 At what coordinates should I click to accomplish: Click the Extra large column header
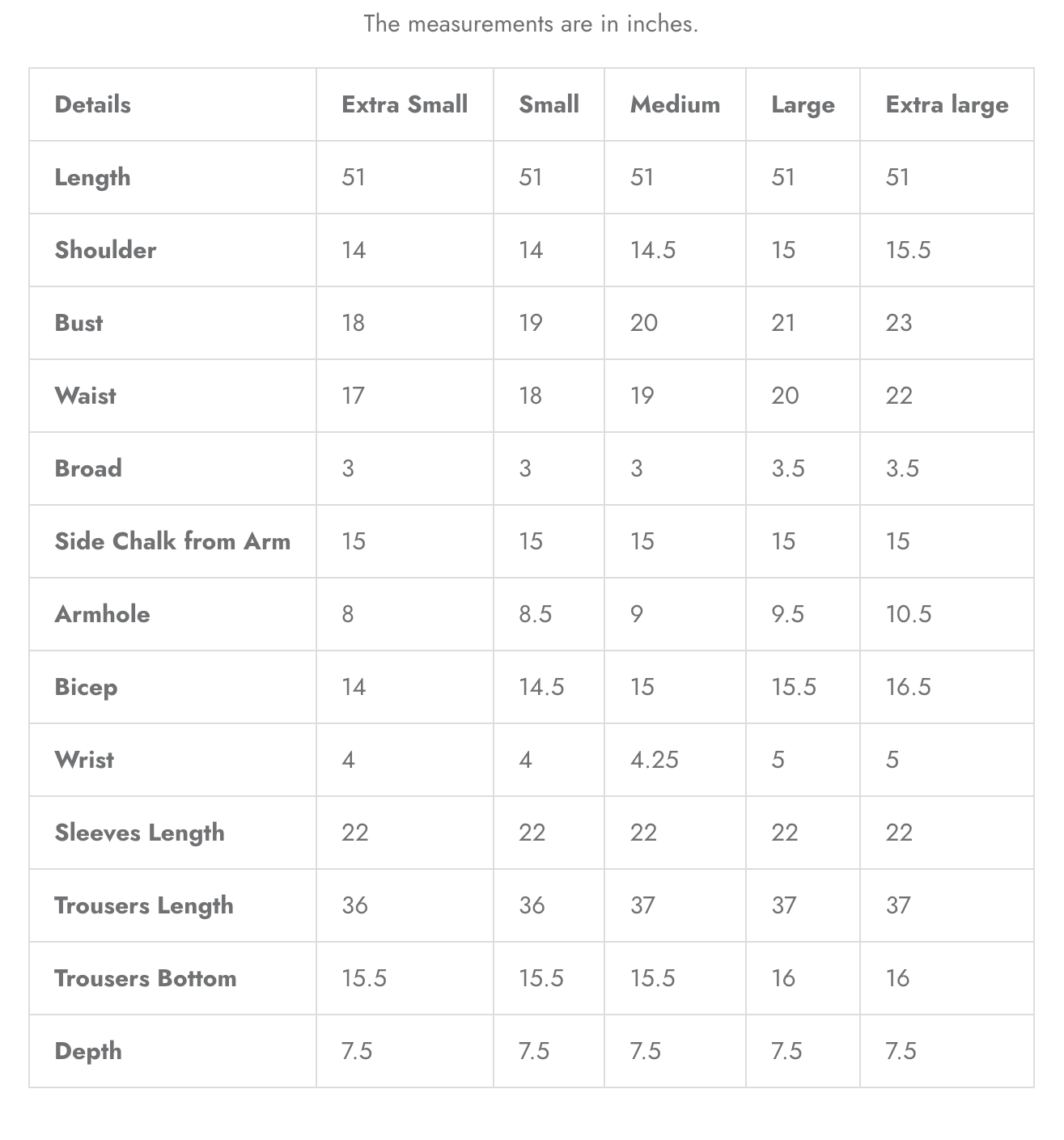tap(947, 104)
